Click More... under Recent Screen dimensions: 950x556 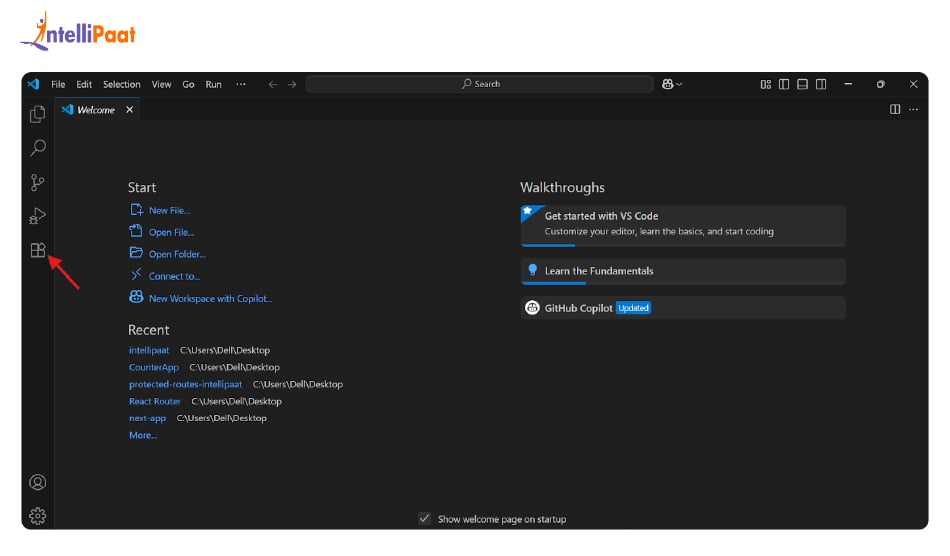coord(143,435)
